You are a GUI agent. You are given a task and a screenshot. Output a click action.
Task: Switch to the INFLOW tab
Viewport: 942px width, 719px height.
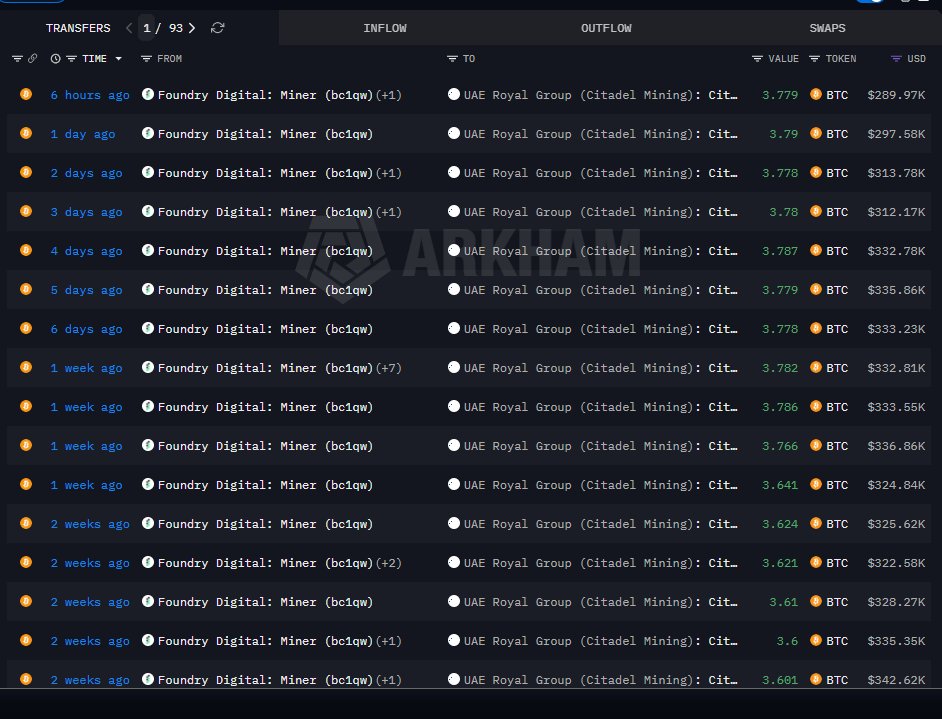pyautogui.click(x=385, y=28)
